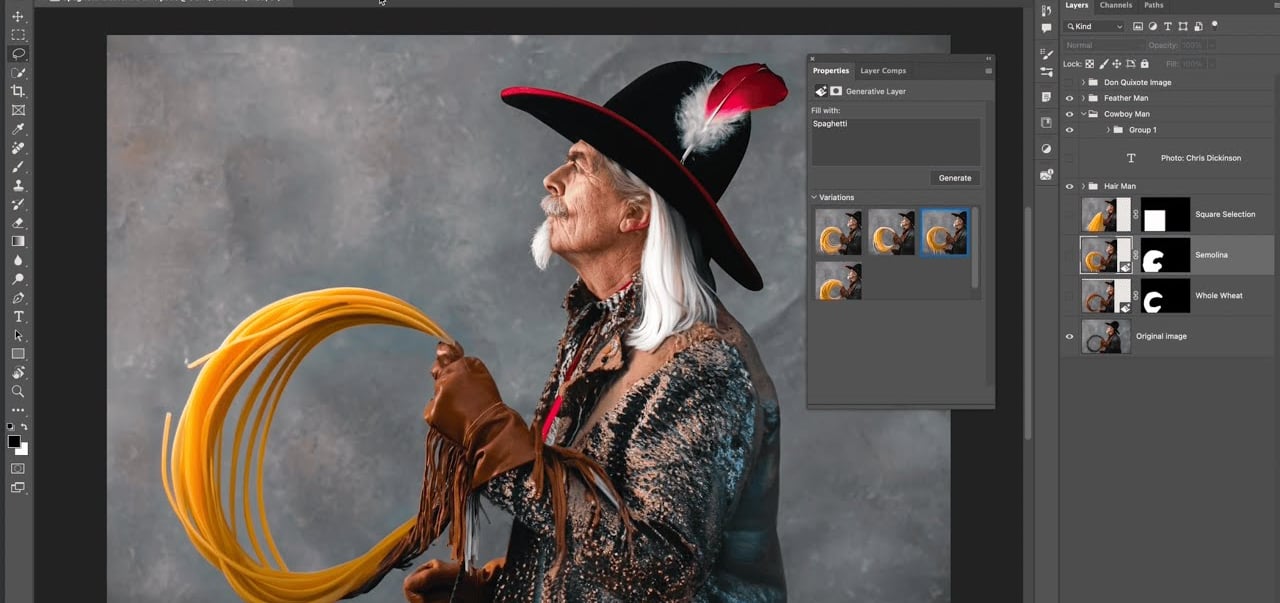Select the Rectangle shape tool
The image size is (1280, 603).
(x=18, y=354)
